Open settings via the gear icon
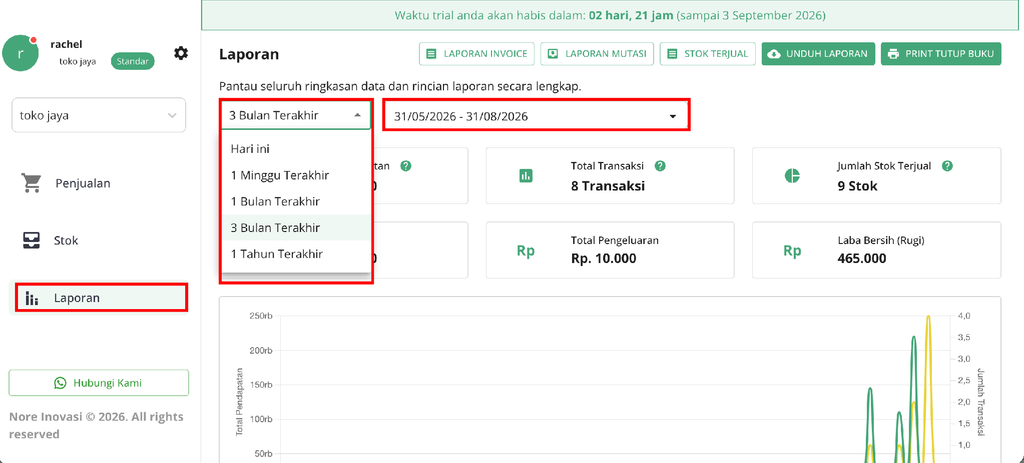Image resolution: width=1024 pixels, height=463 pixels. 181,54
